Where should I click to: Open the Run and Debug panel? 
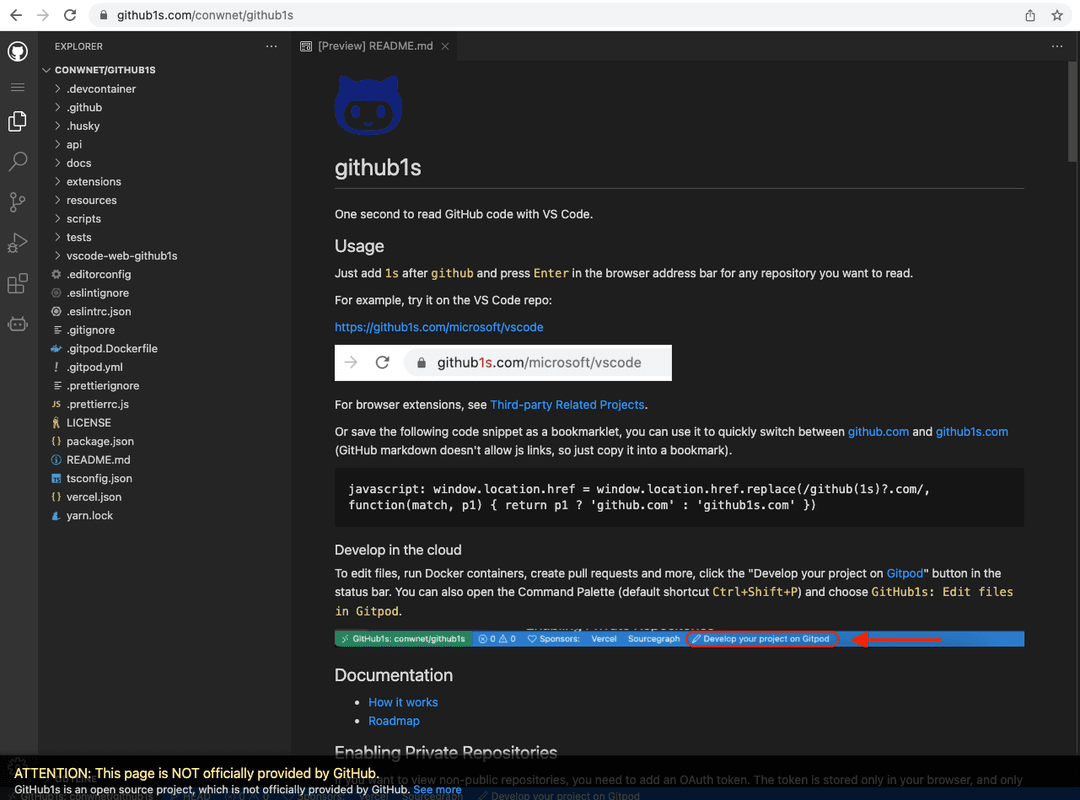[16, 243]
